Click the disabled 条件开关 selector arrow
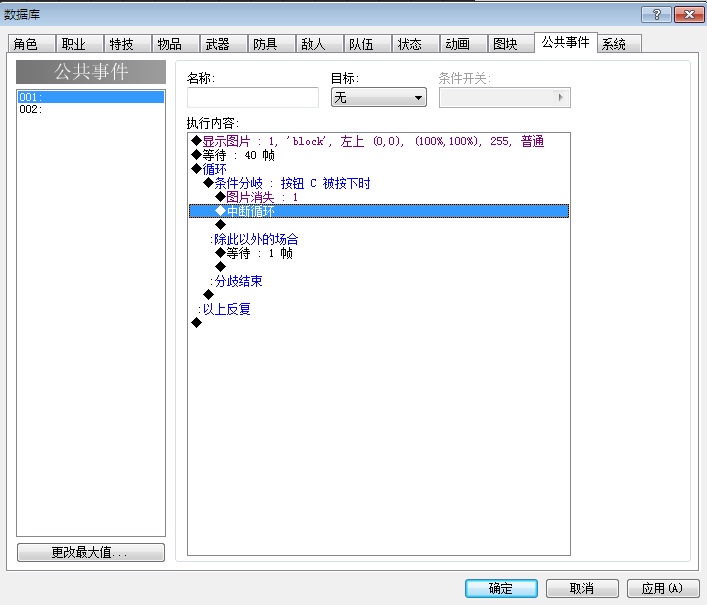 click(x=560, y=97)
